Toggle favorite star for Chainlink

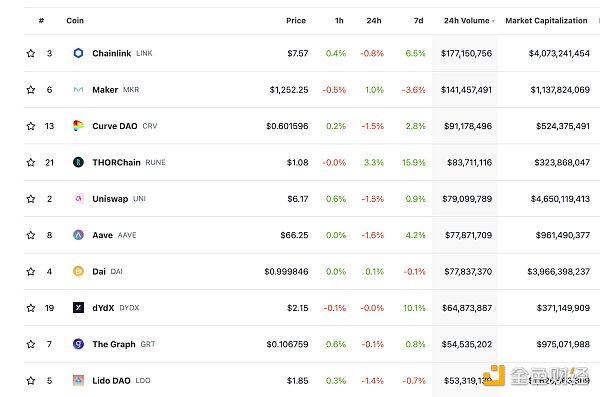pos(31,53)
